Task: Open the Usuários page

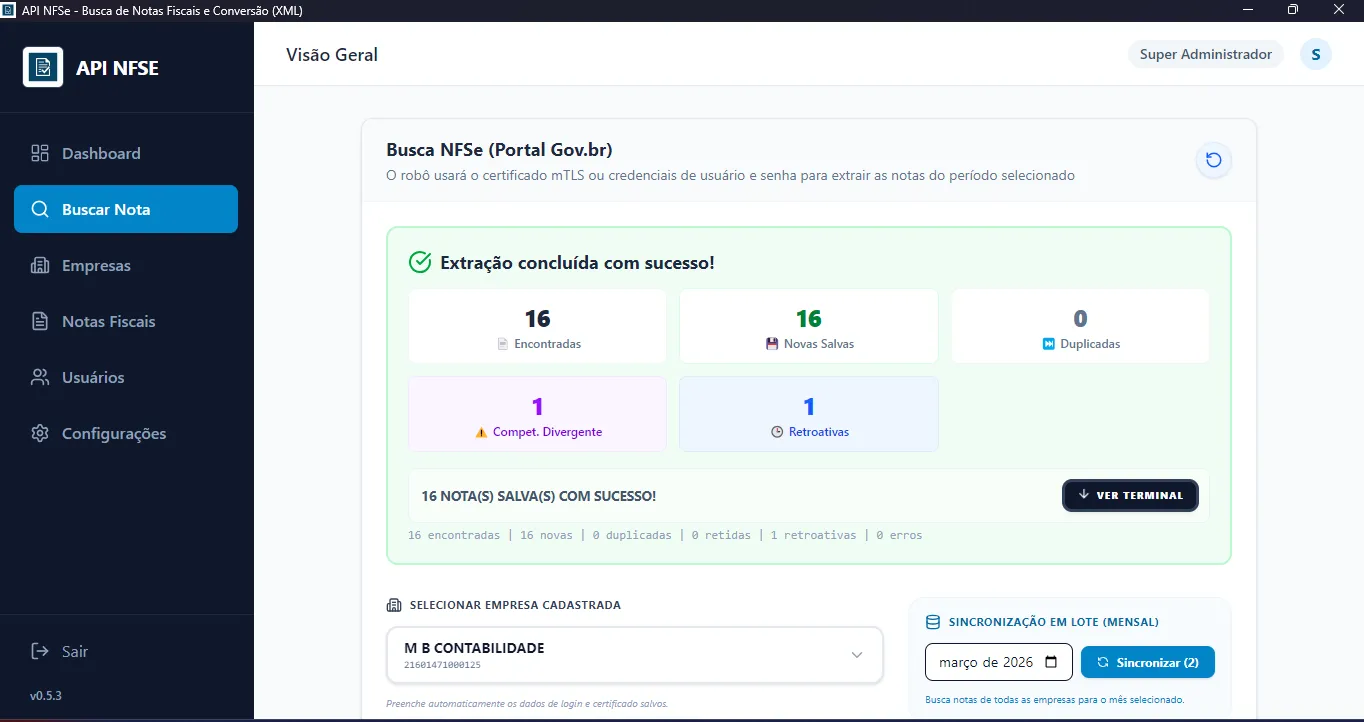Action: coord(126,377)
